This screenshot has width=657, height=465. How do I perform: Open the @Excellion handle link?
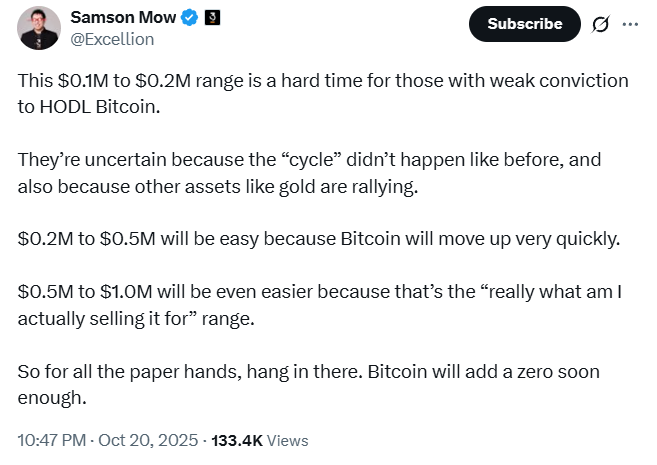click(112, 39)
